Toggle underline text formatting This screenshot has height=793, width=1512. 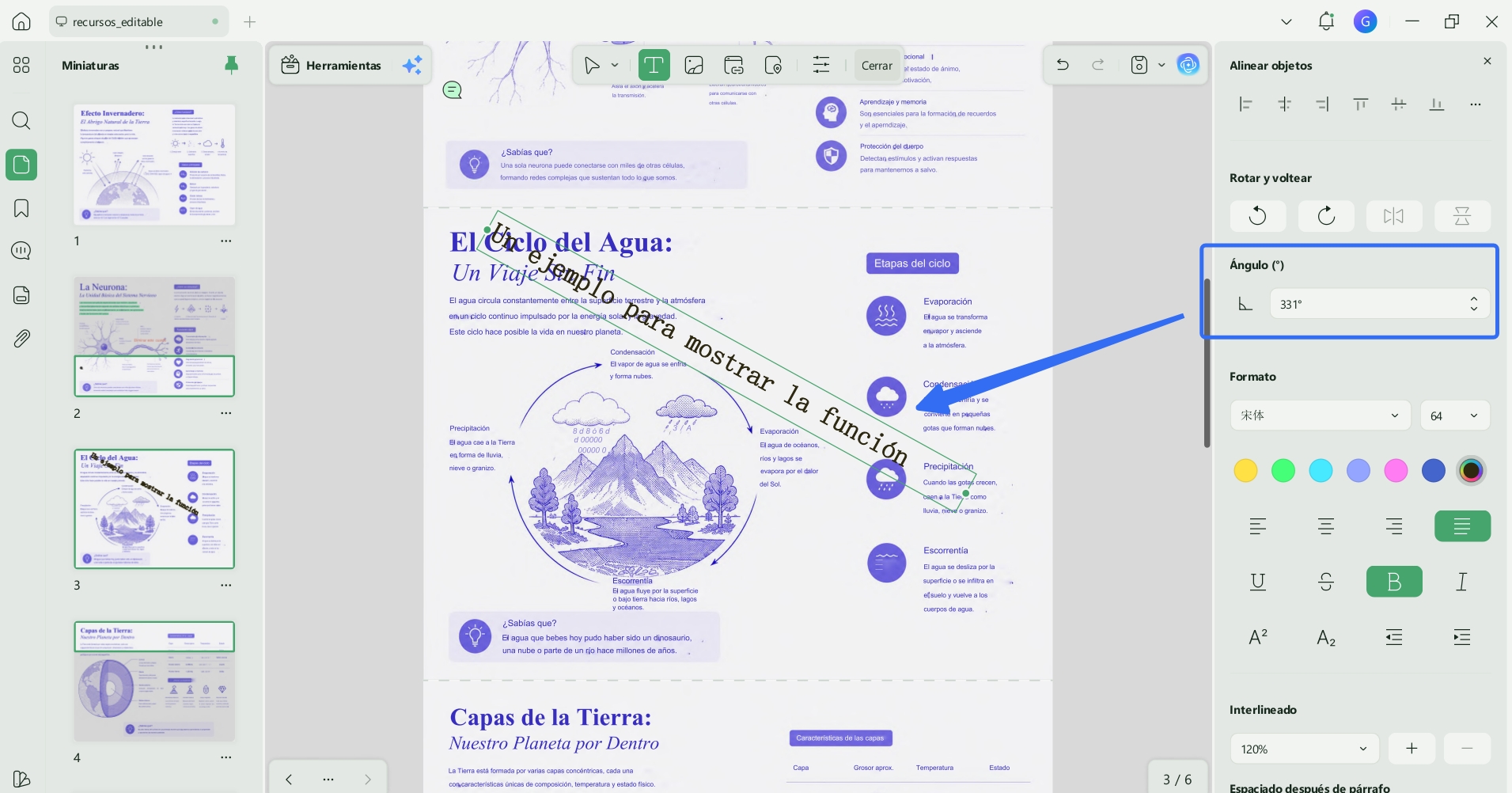(x=1258, y=582)
